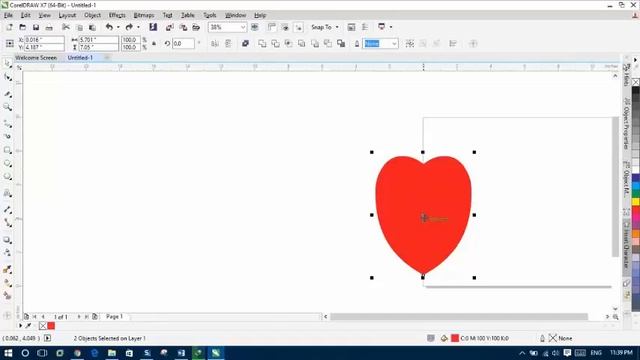Open the undo history arrow
Viewport: 640px width, 360px height.
coord(118,27)
